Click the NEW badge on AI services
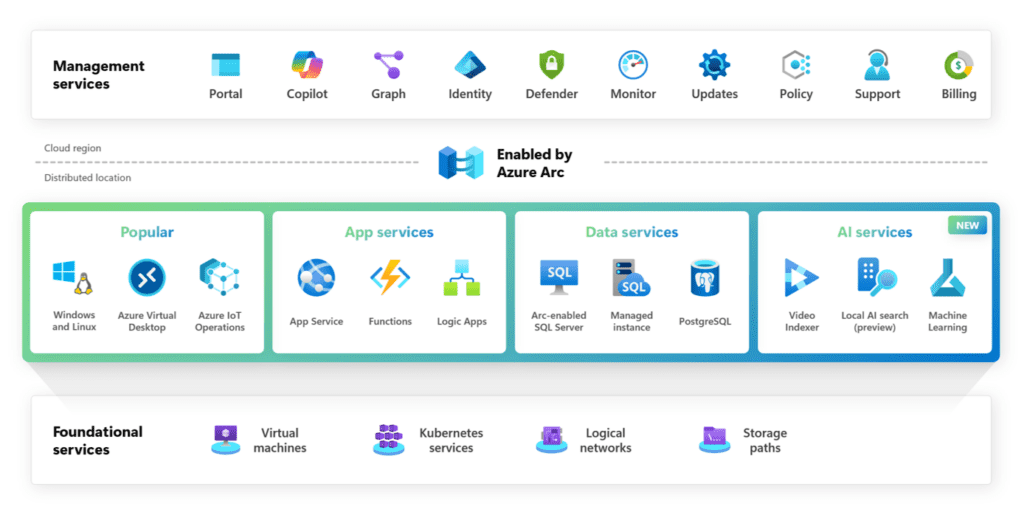The image size is (1024, 515). 967,225
